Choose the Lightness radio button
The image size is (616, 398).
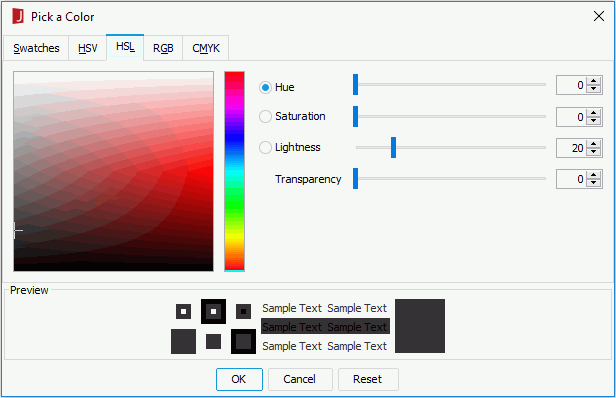266,147
